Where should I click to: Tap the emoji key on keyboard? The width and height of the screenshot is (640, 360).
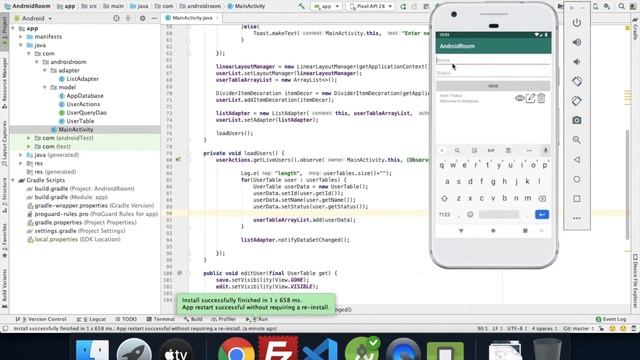[x=470, y=214]
